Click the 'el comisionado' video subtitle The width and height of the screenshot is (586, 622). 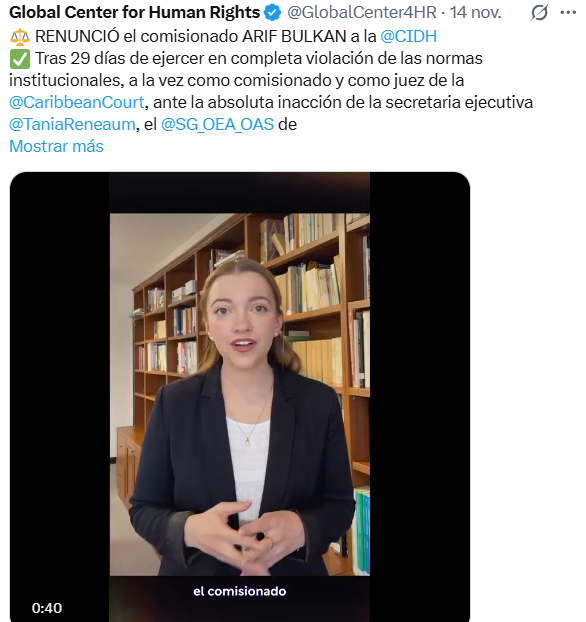(x=239, y=591)
